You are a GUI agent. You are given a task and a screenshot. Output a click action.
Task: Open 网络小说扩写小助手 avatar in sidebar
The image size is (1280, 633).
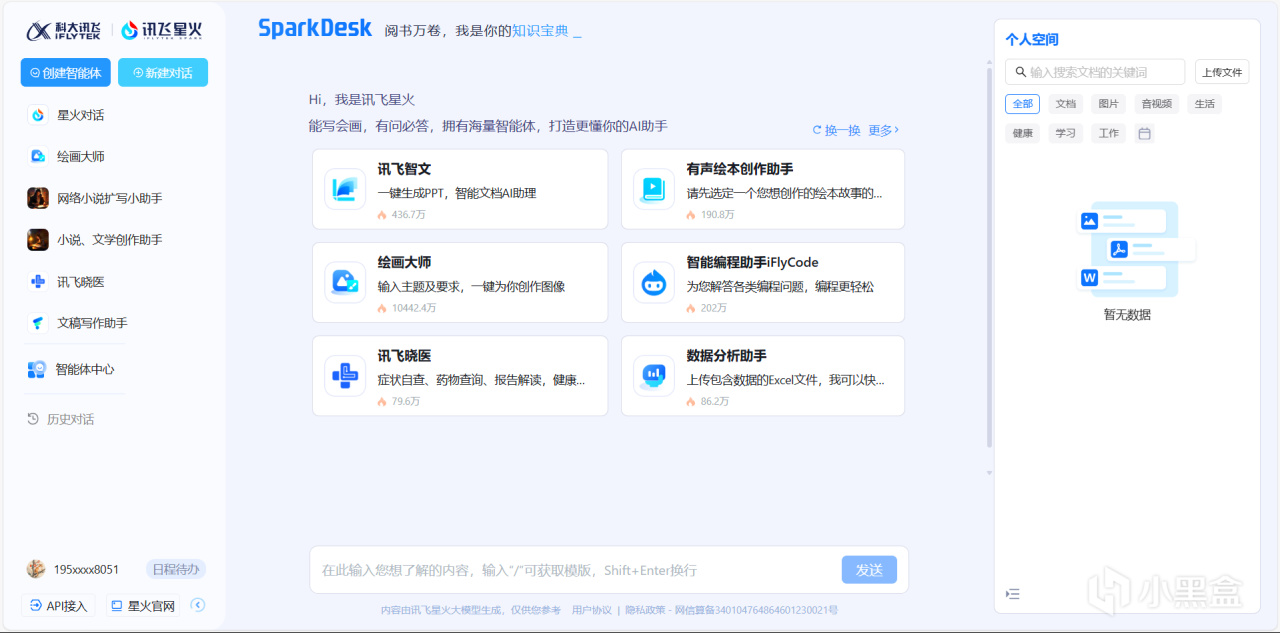coord(38,198)
